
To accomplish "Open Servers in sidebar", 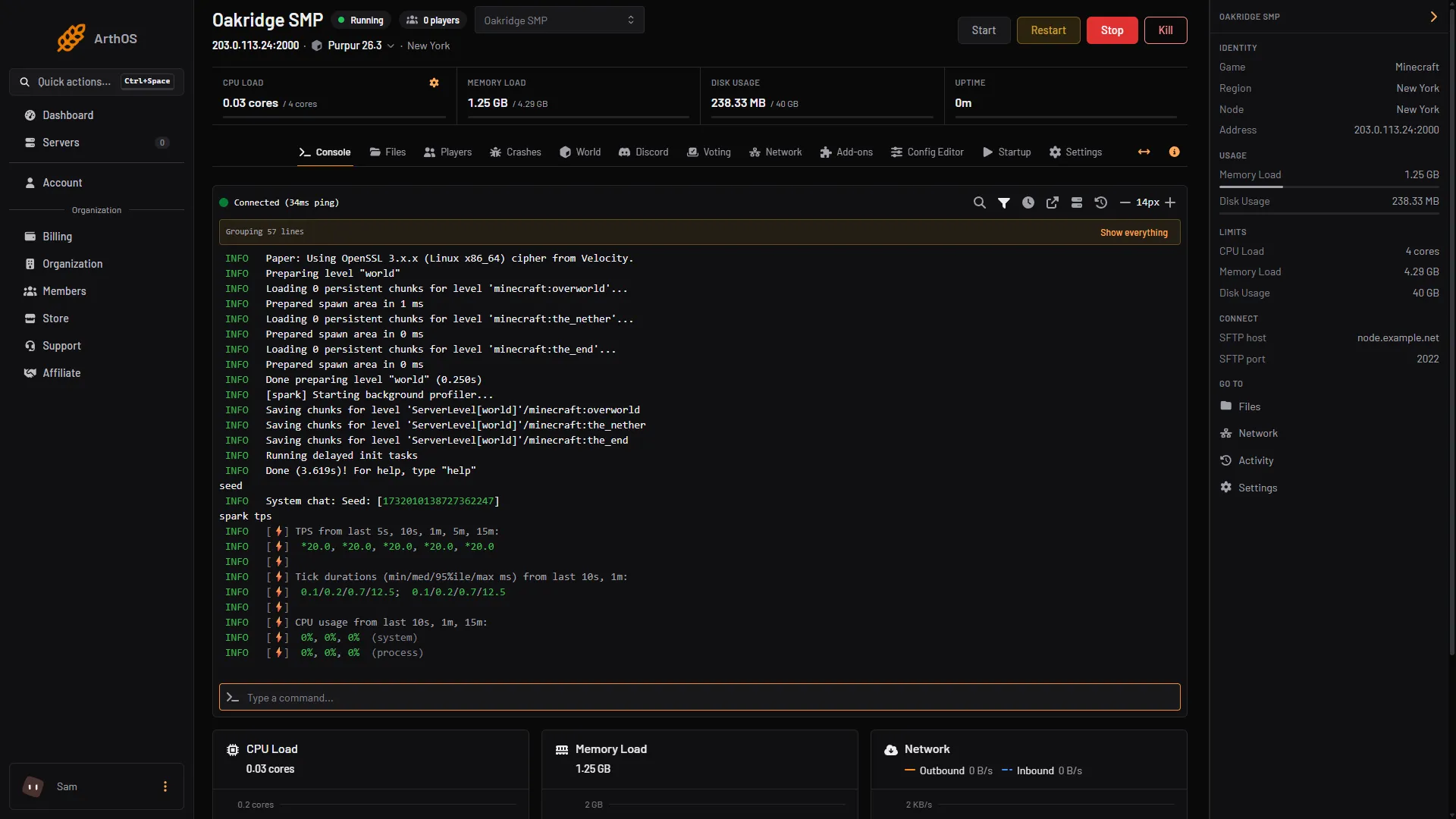I will pos(96,143).
